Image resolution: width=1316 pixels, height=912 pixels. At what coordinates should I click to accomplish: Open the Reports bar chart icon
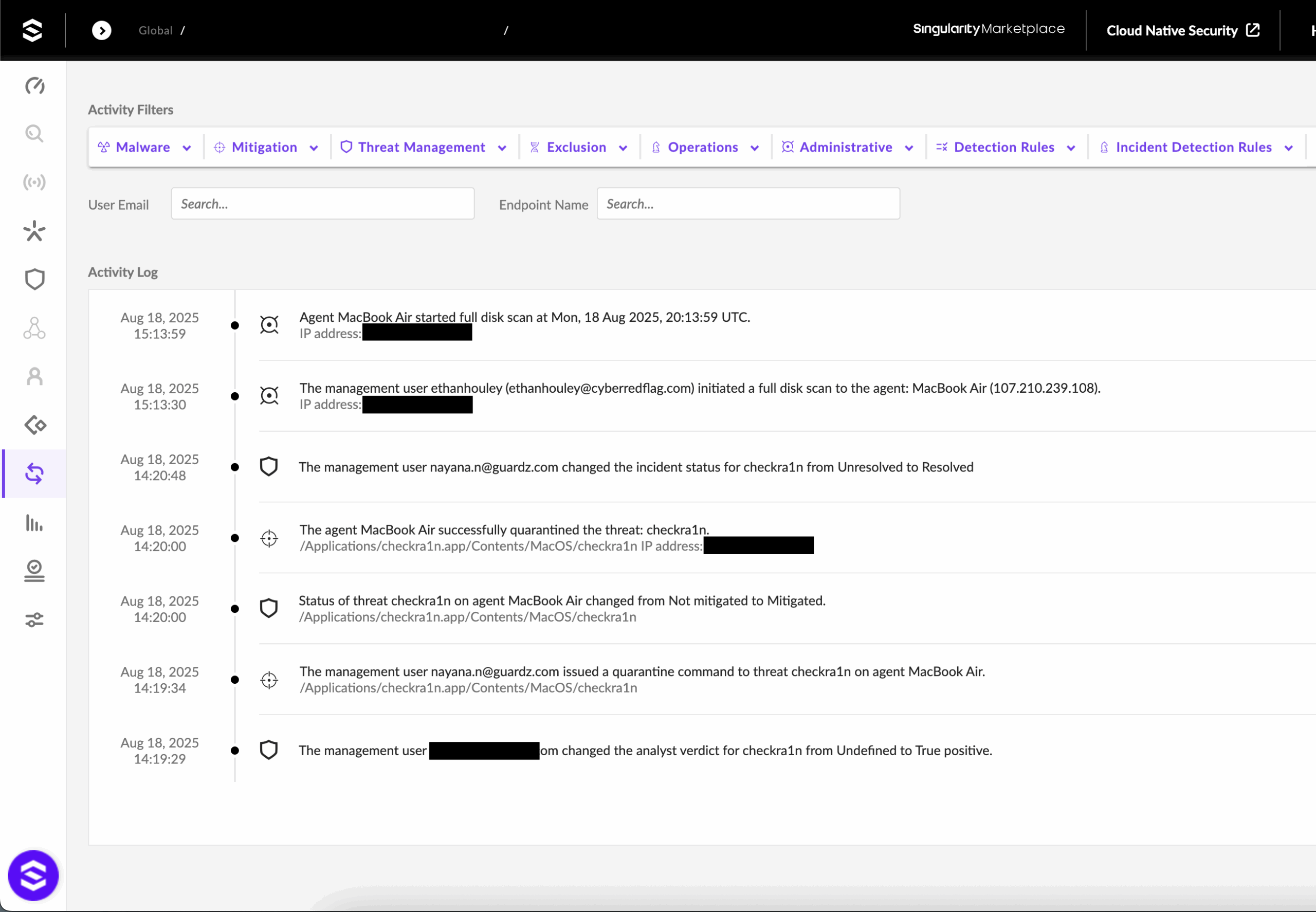[x=34, y=522]
